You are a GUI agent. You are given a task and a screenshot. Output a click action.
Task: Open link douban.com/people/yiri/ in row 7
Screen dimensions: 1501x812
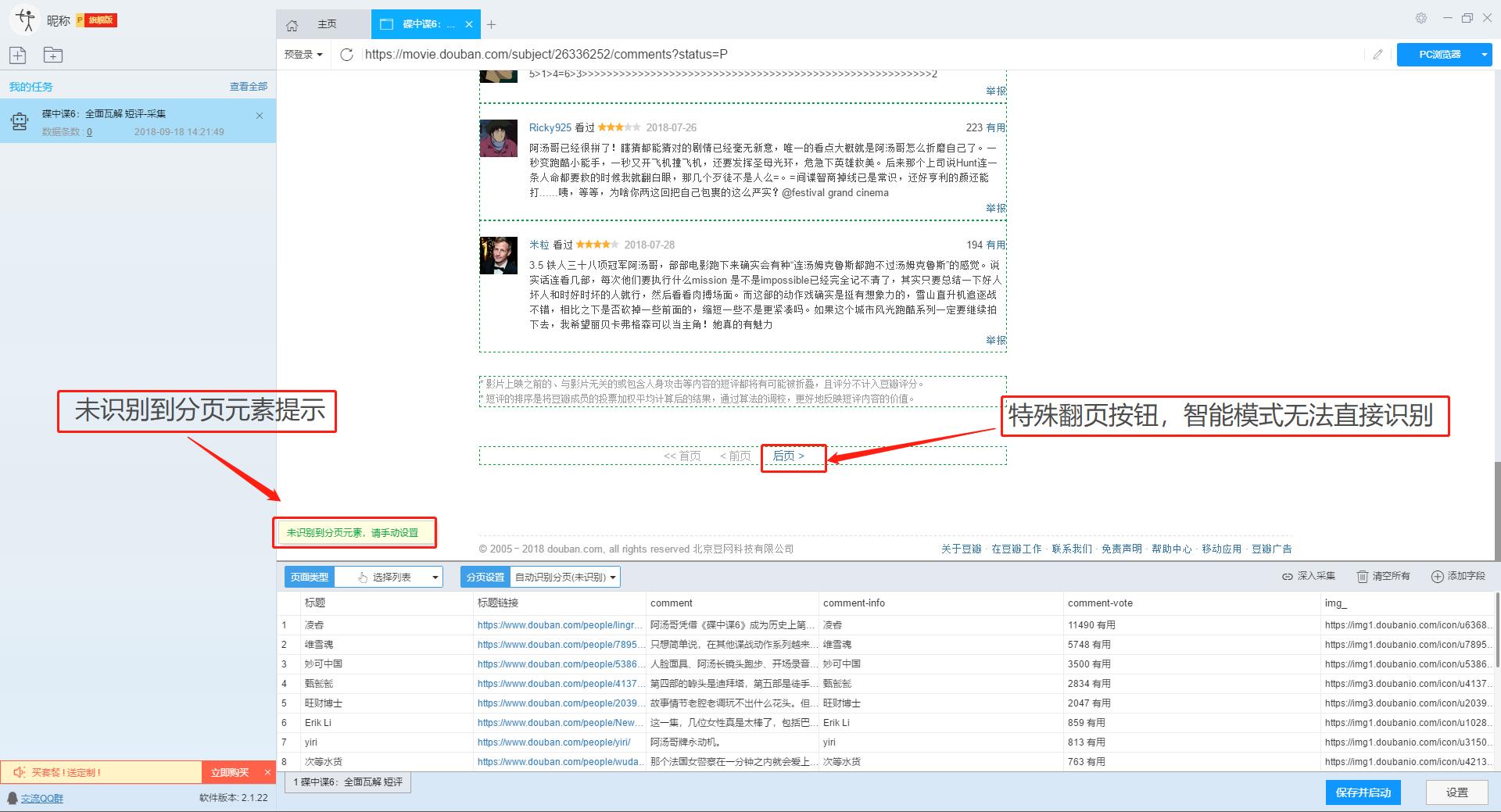[x=554, y=742]
